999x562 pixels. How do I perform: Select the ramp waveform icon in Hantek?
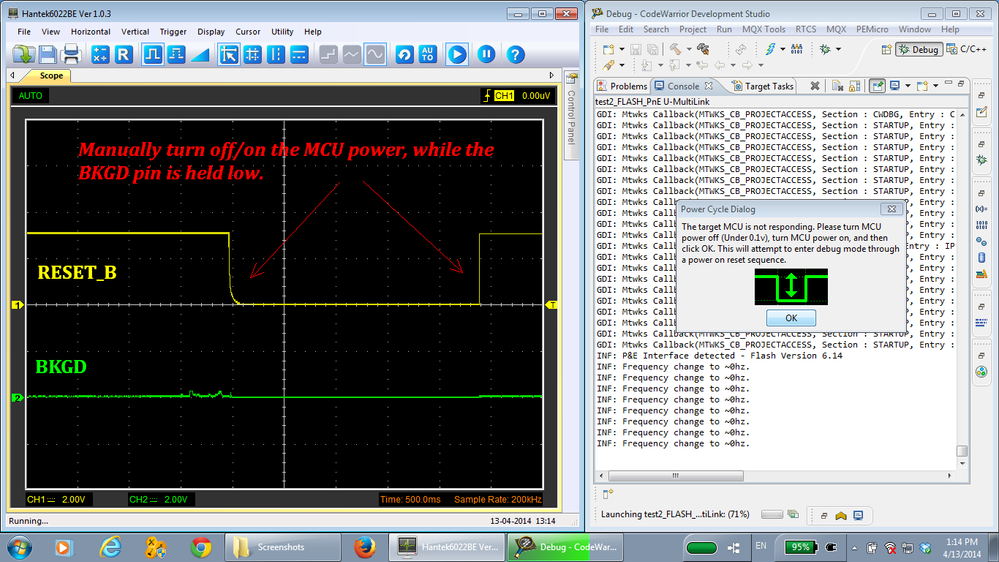click(200, 55)
